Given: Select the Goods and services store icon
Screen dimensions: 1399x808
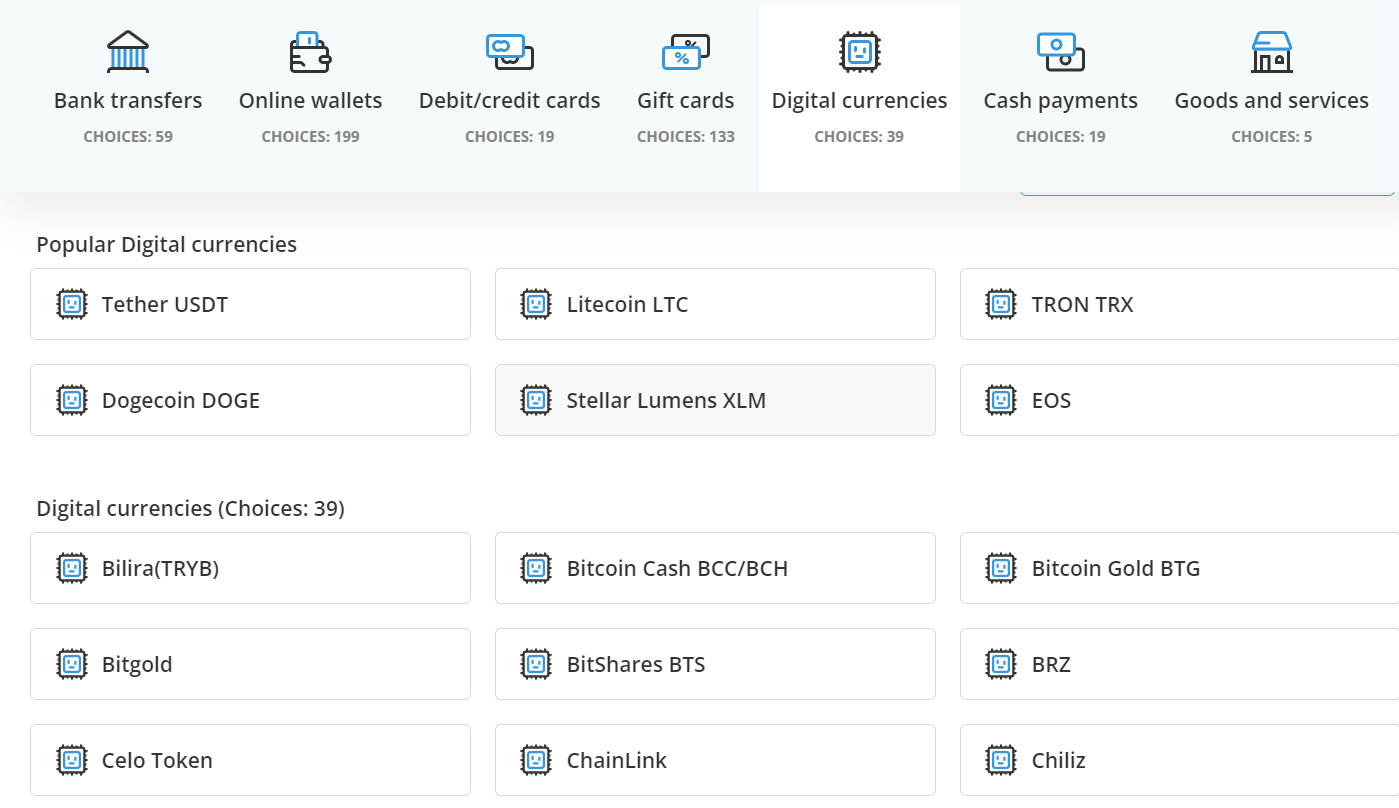Looking at the screenshot, I should coord(1271,50).
